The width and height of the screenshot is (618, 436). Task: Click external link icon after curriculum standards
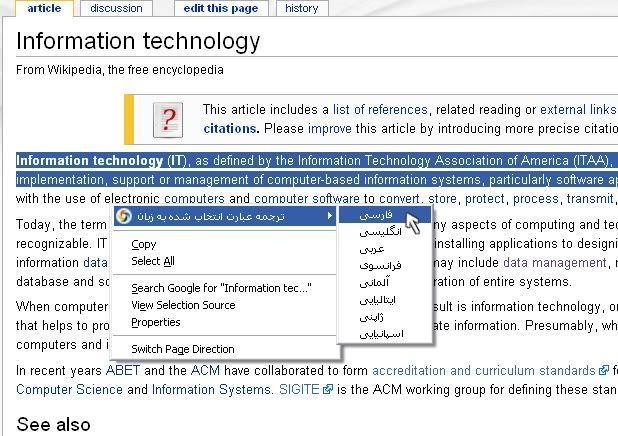click(x=603, y=371)
